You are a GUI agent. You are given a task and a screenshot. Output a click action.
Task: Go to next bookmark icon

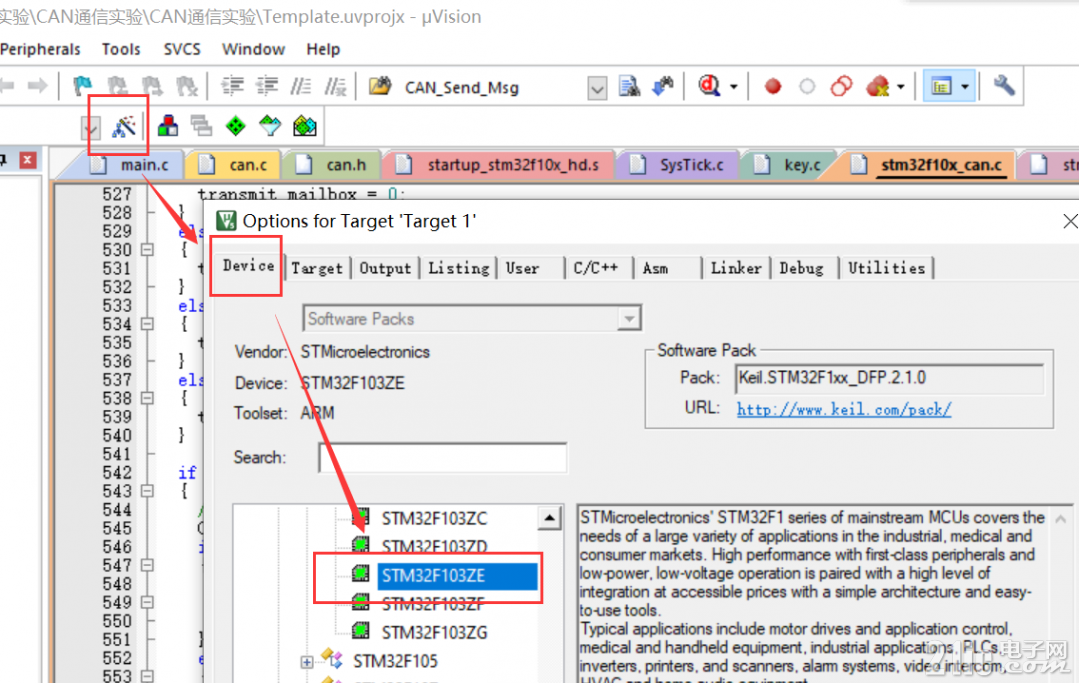pos(152,86)
